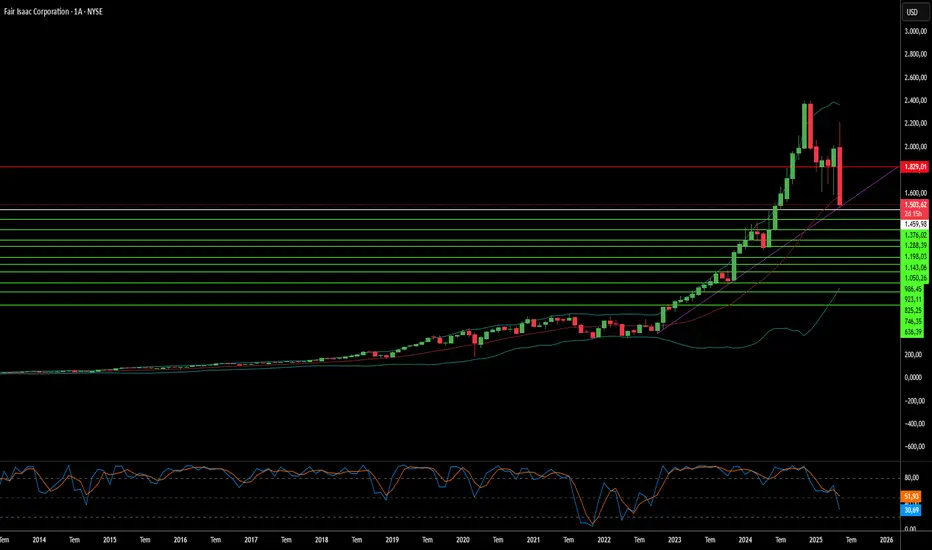Select the 1.198,03 level label
The image size is (932, 550).
pyautogui.click(x=915, y=257)
